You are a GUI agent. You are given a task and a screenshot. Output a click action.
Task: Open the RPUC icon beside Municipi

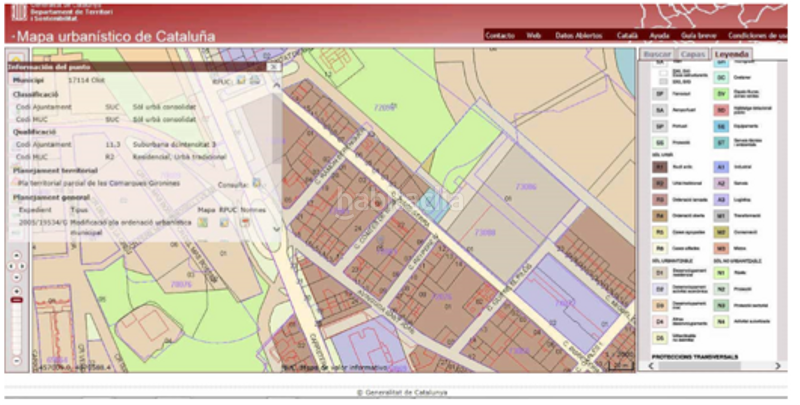coord(241,80)
